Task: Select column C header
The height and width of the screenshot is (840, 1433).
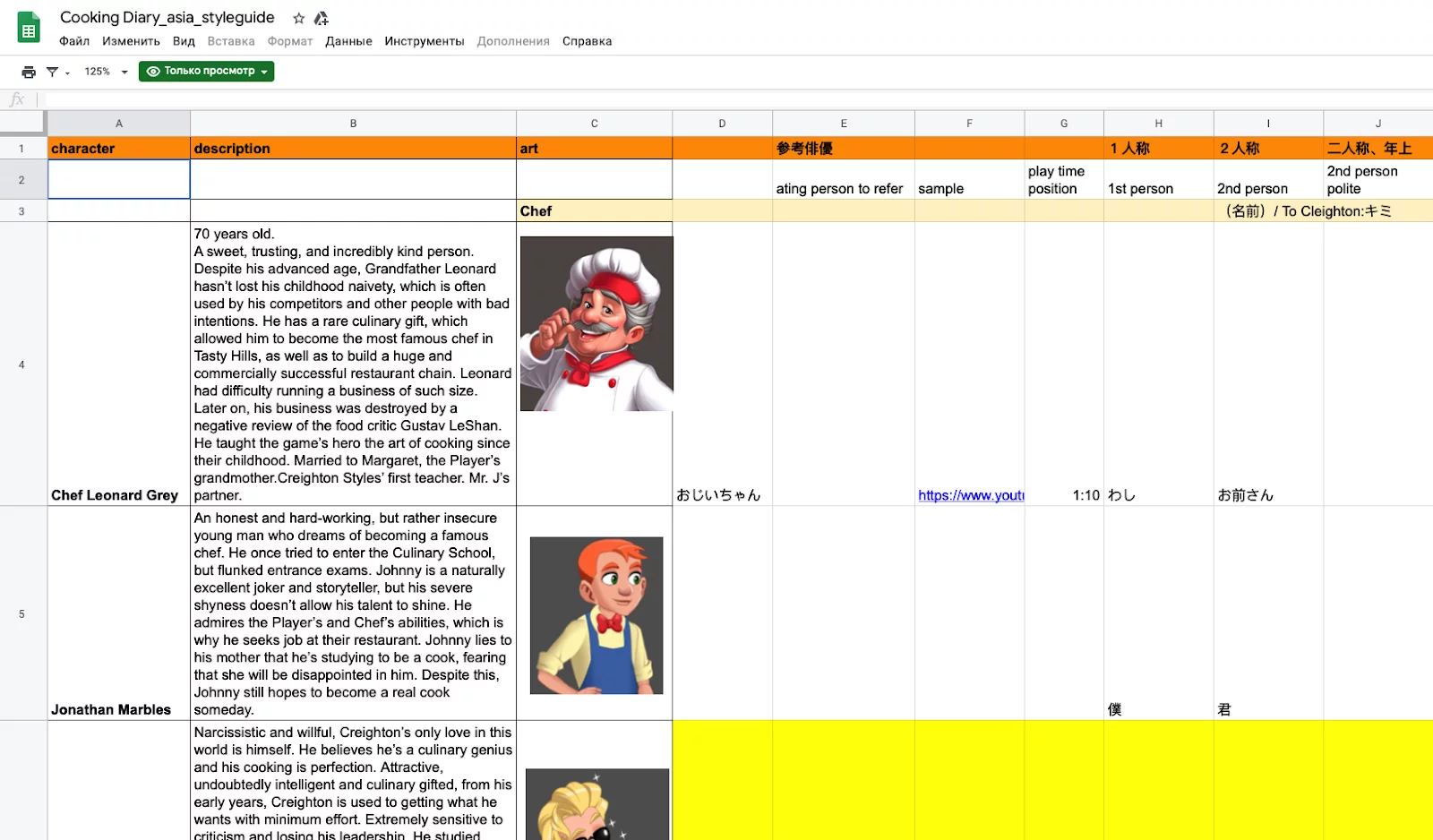Action: [x=594, y=124]
